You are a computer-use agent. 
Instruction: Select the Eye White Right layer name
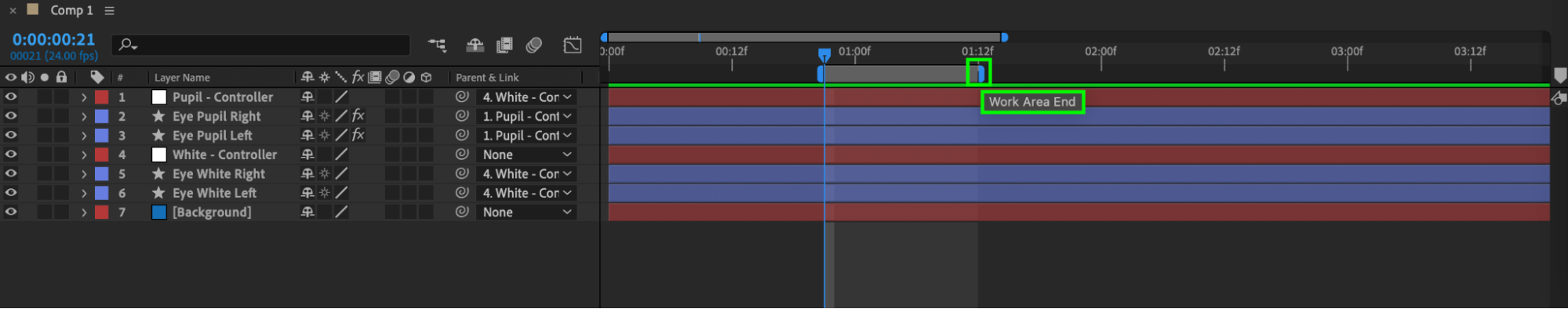(219, 173)
